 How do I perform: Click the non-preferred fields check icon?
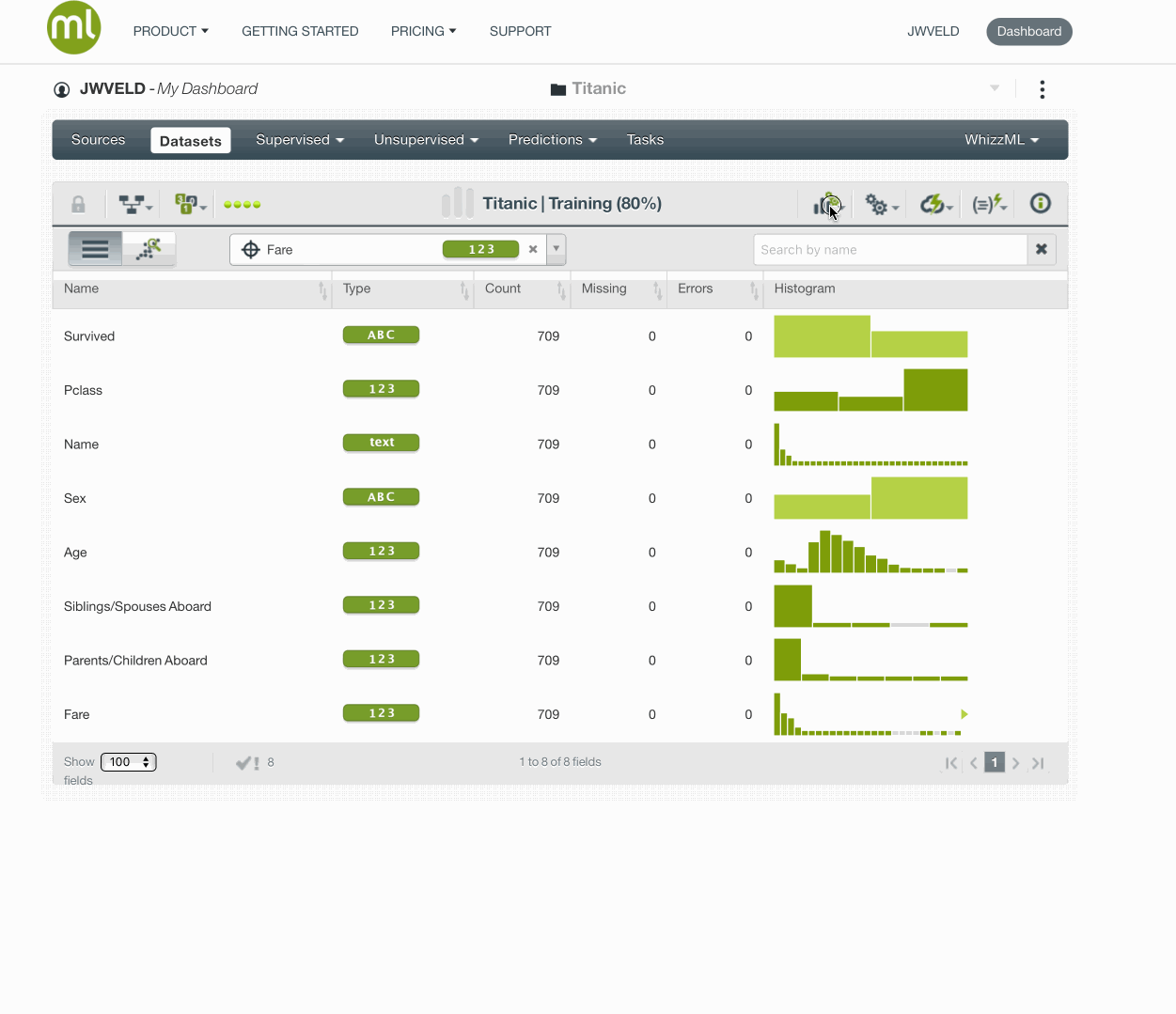click(247, 763)
